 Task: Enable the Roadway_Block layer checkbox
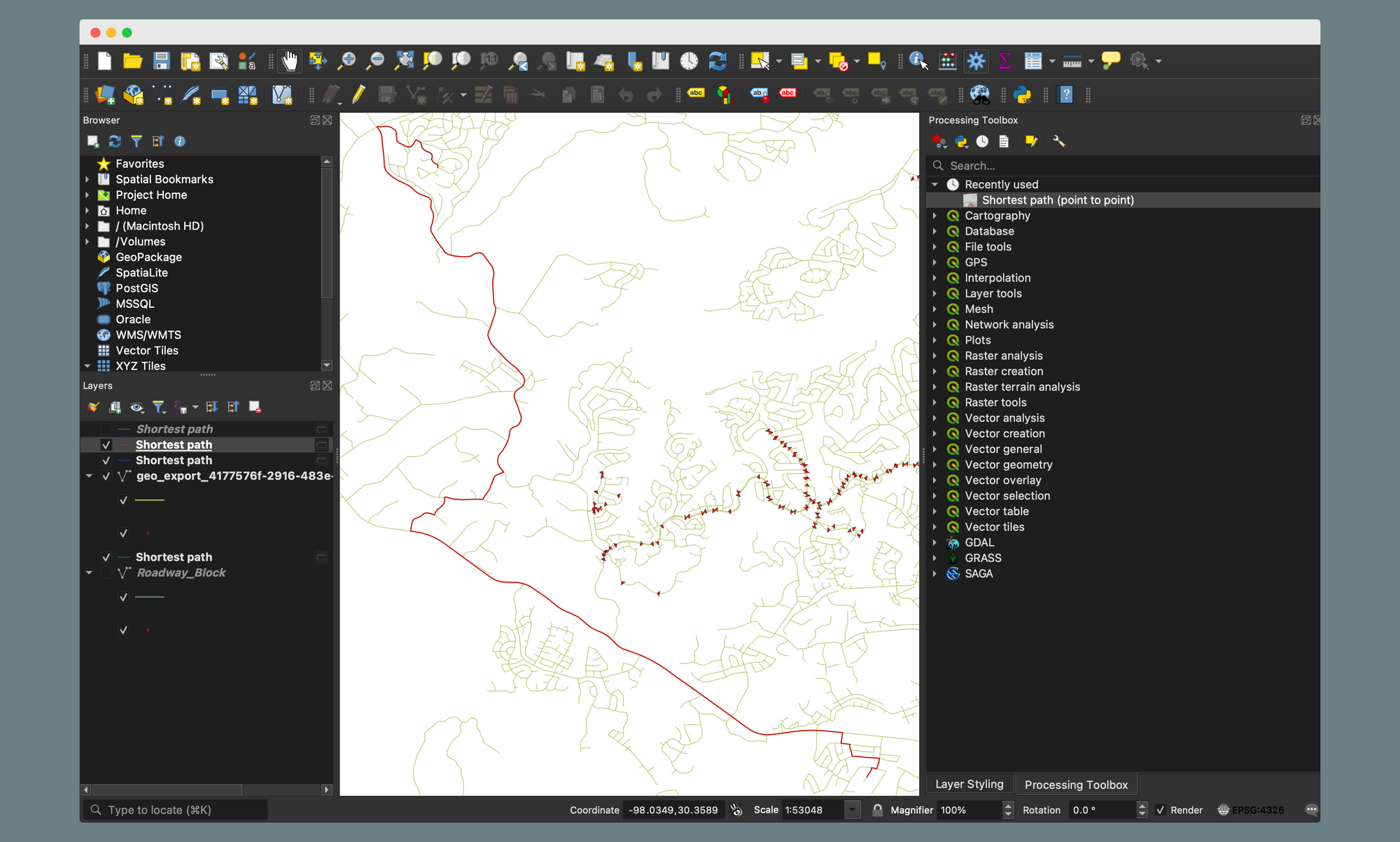click(106, 573)
